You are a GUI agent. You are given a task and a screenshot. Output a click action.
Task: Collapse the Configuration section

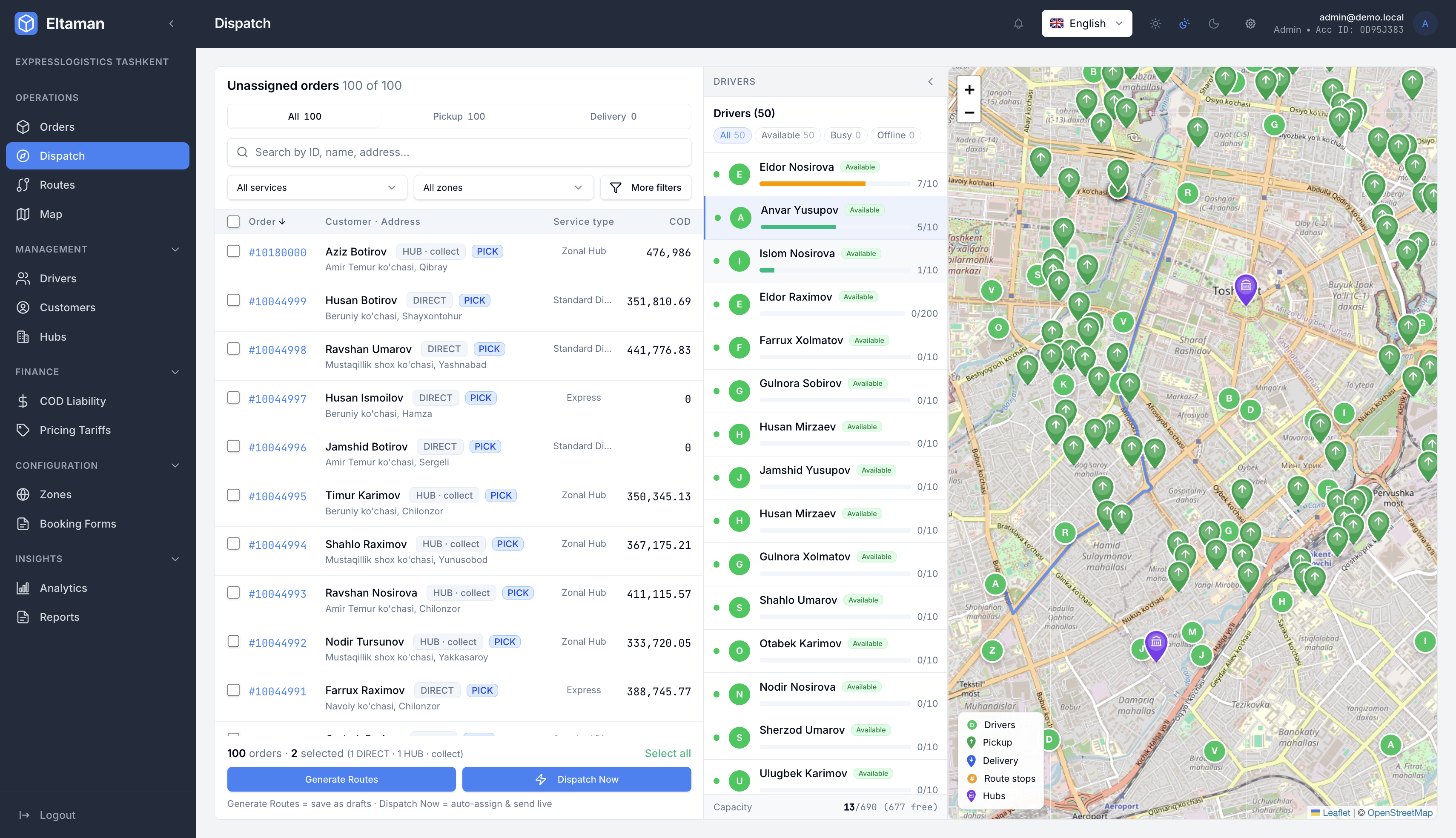click(175, 465)
